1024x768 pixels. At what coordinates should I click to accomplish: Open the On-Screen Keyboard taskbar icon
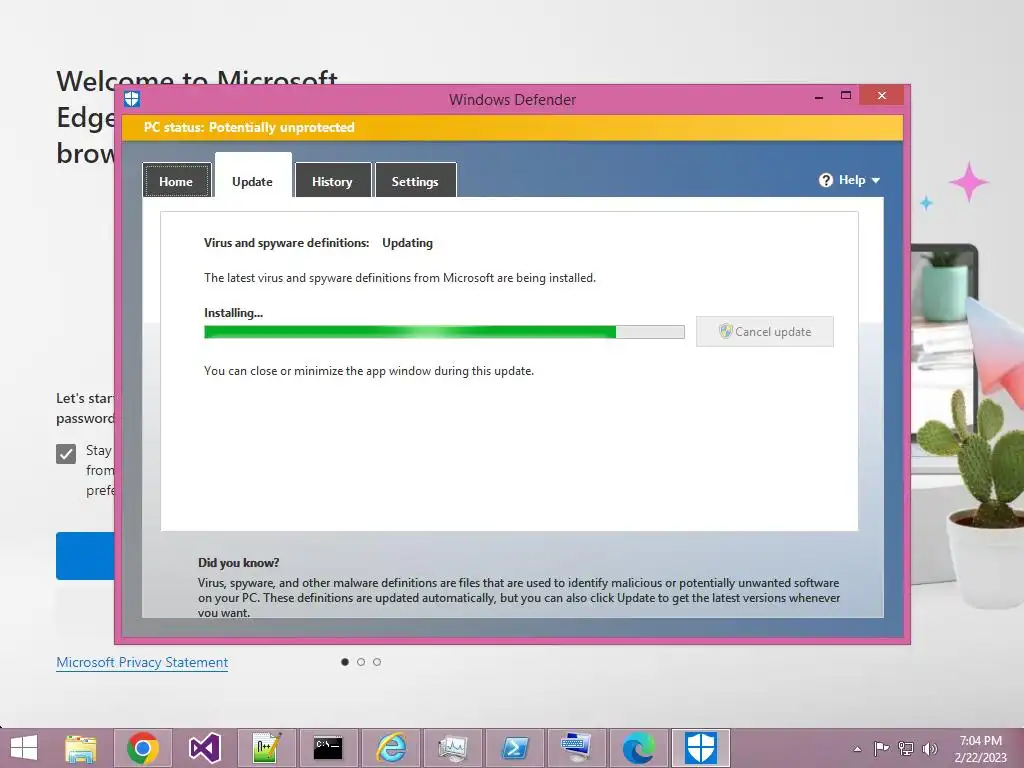pyautogui.click(x=576, y=748)
